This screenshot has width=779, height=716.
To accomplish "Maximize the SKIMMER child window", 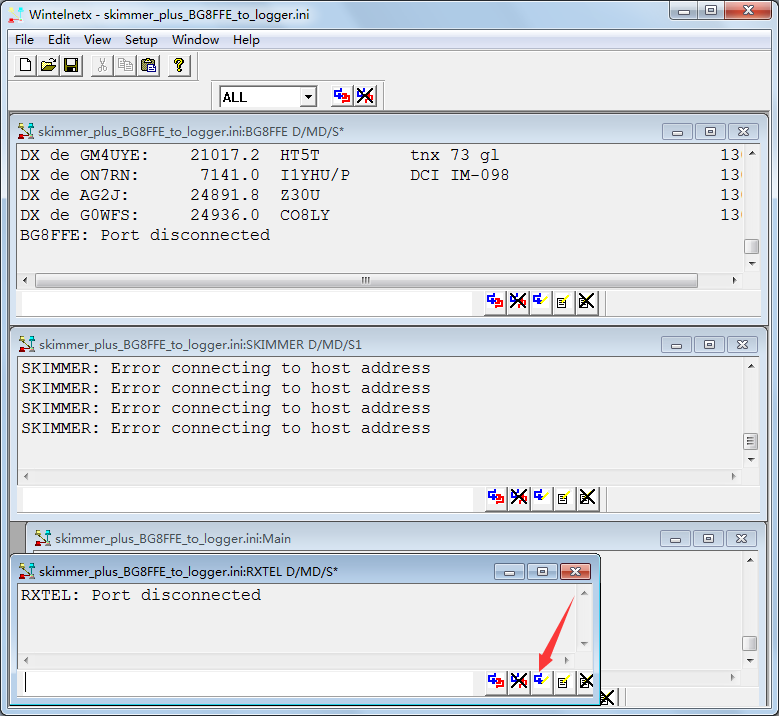I will [x=709, y=344].
